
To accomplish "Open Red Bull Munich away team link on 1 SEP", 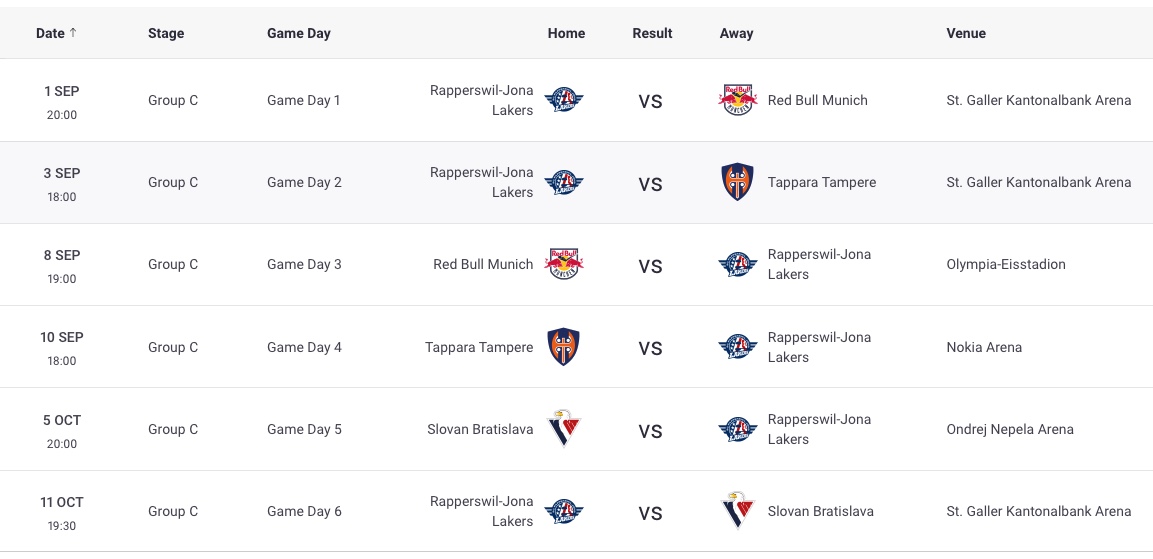I will (x=817, y=100).
